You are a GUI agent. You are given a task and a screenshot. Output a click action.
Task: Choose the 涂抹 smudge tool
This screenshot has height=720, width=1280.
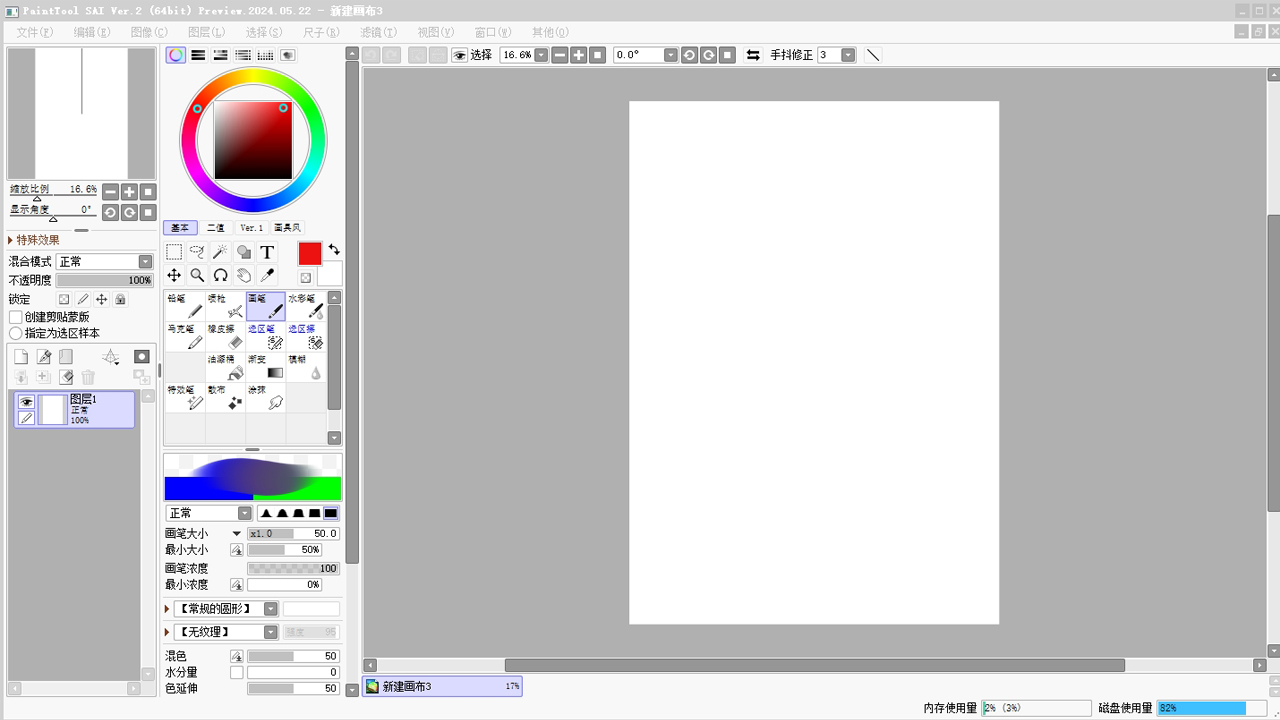(266, 397)
